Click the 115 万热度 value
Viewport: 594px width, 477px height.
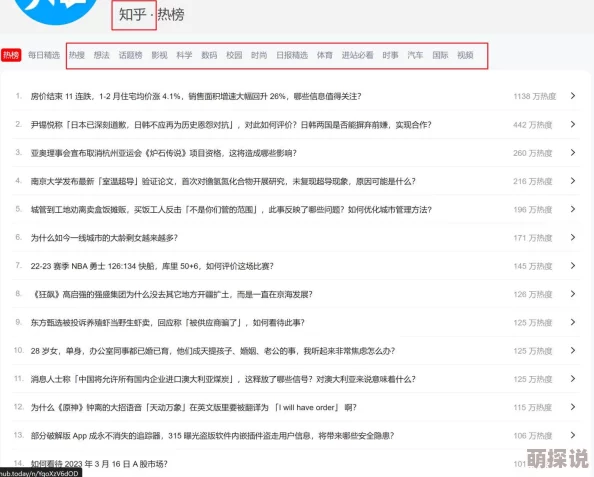point(533,407)
